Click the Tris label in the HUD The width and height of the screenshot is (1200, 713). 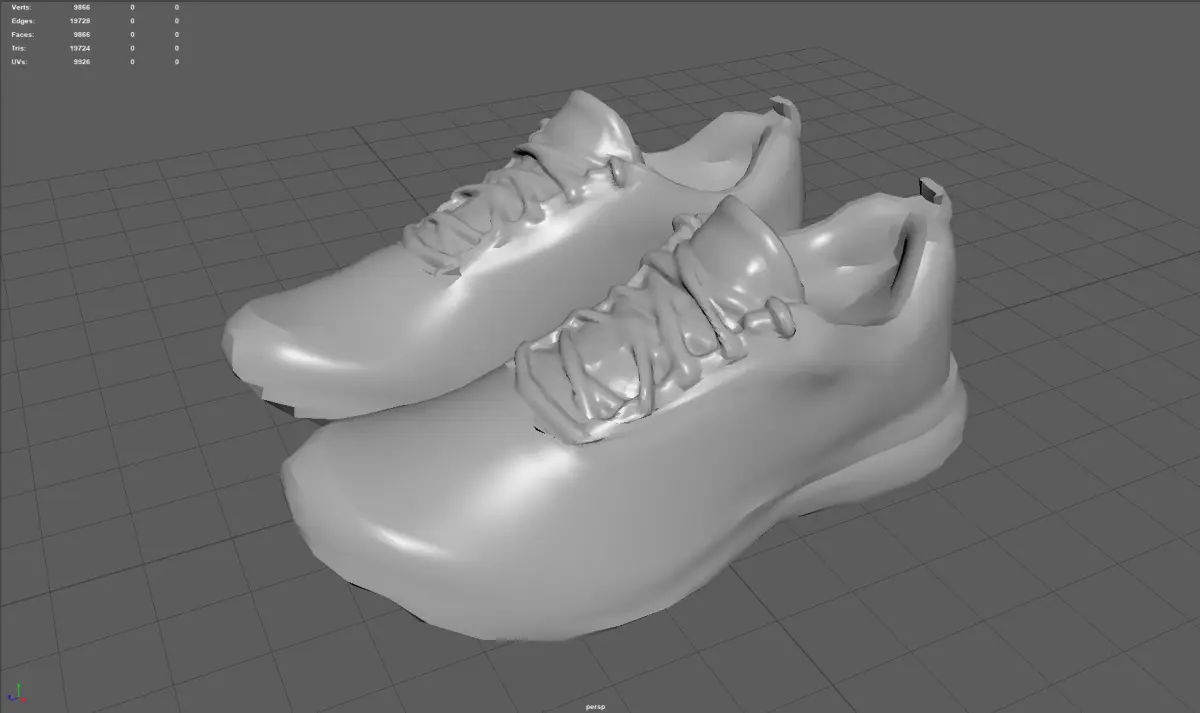click(19, 48)
